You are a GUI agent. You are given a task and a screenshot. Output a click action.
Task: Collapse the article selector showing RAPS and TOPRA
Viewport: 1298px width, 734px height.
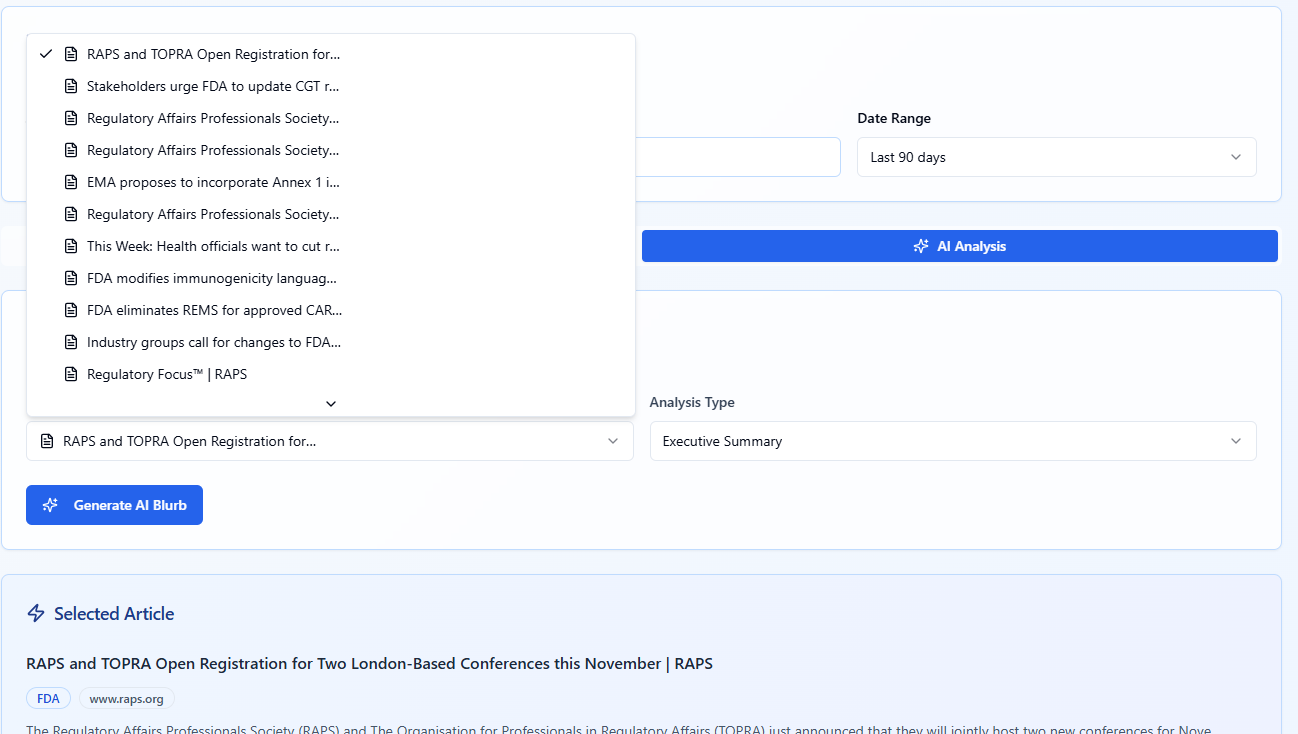329,441
